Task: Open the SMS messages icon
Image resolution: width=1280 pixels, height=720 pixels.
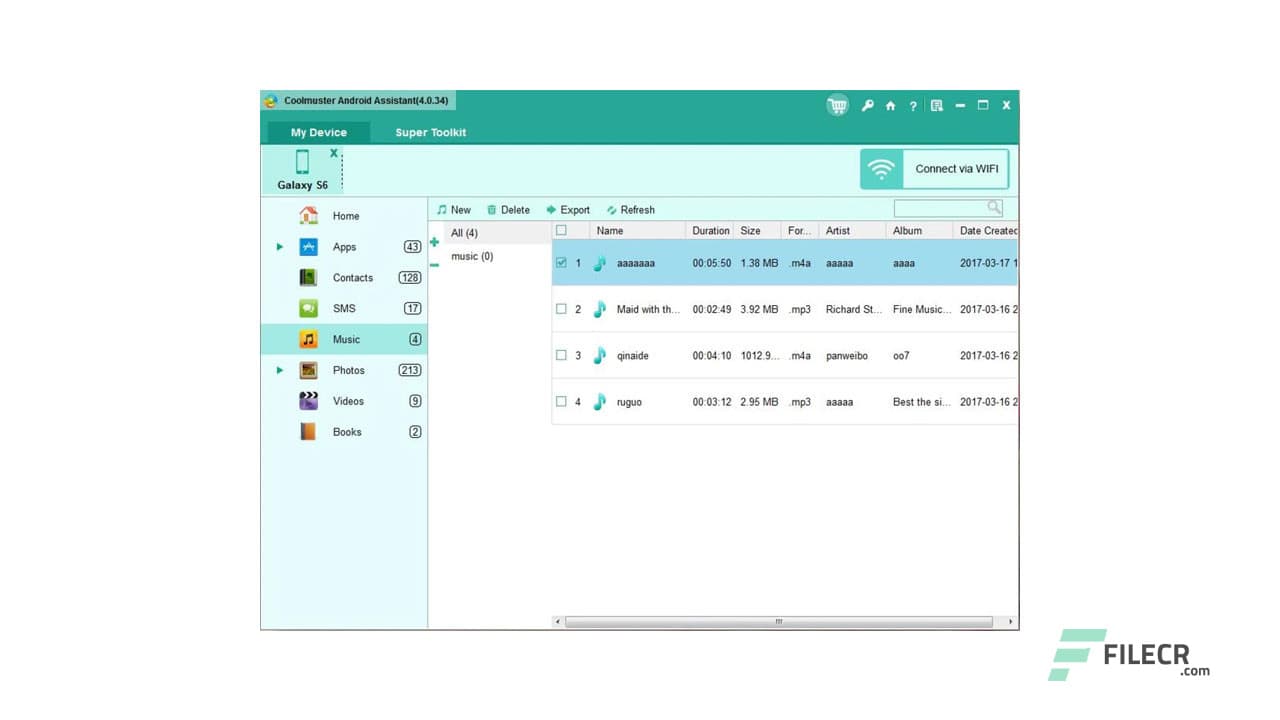Action: tap(308, 308)
